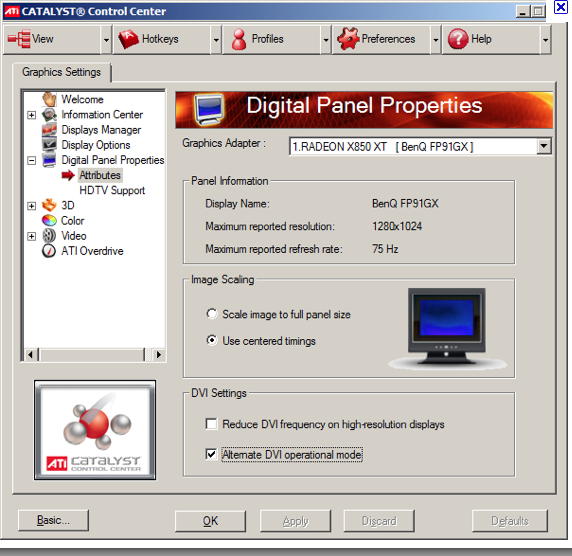This screenshot has height=556, width=572.
Task: Open the Help toolbar menu
Action: [491, 39]
